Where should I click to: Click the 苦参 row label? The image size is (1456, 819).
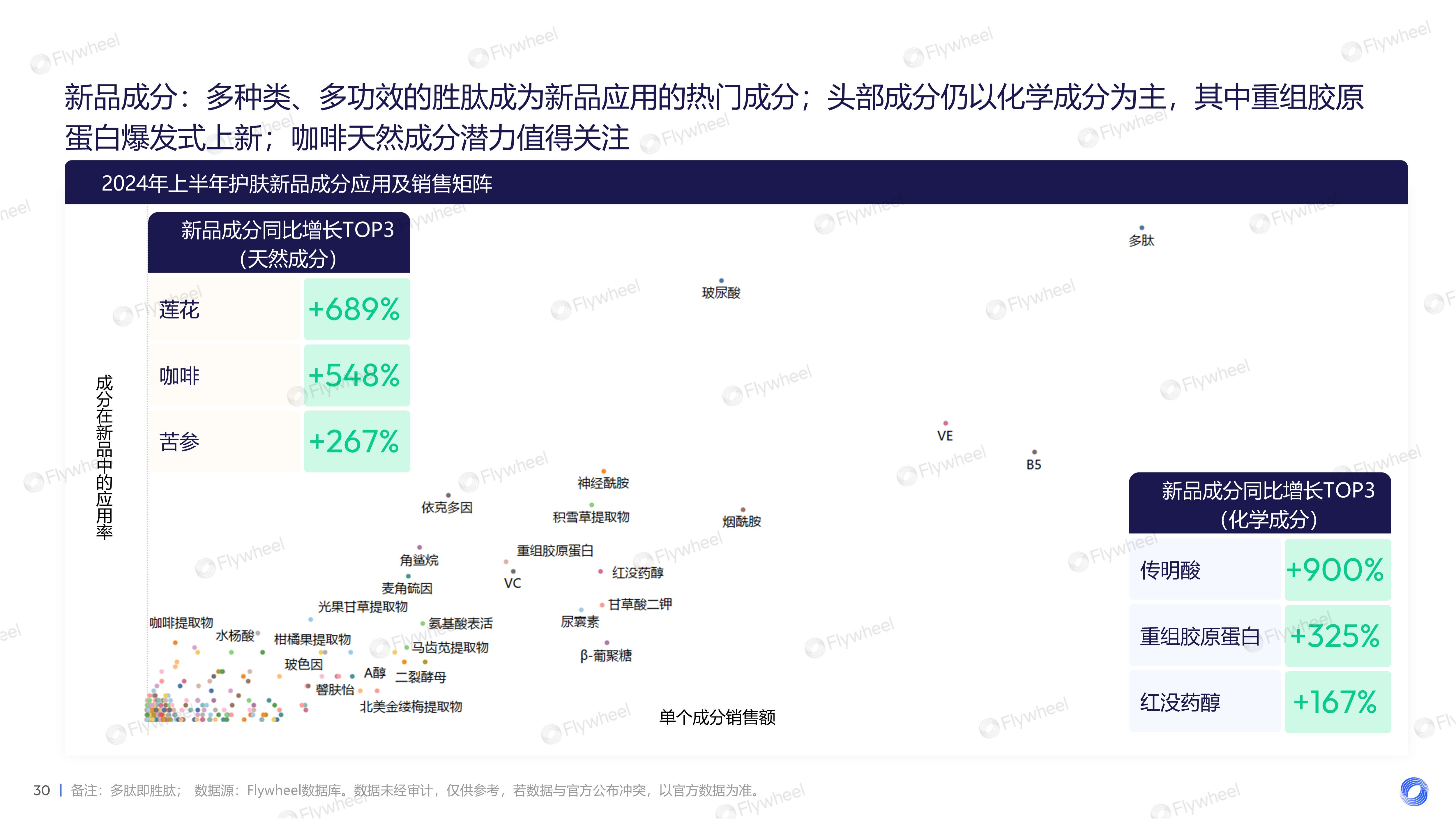[x=179, y=442]
